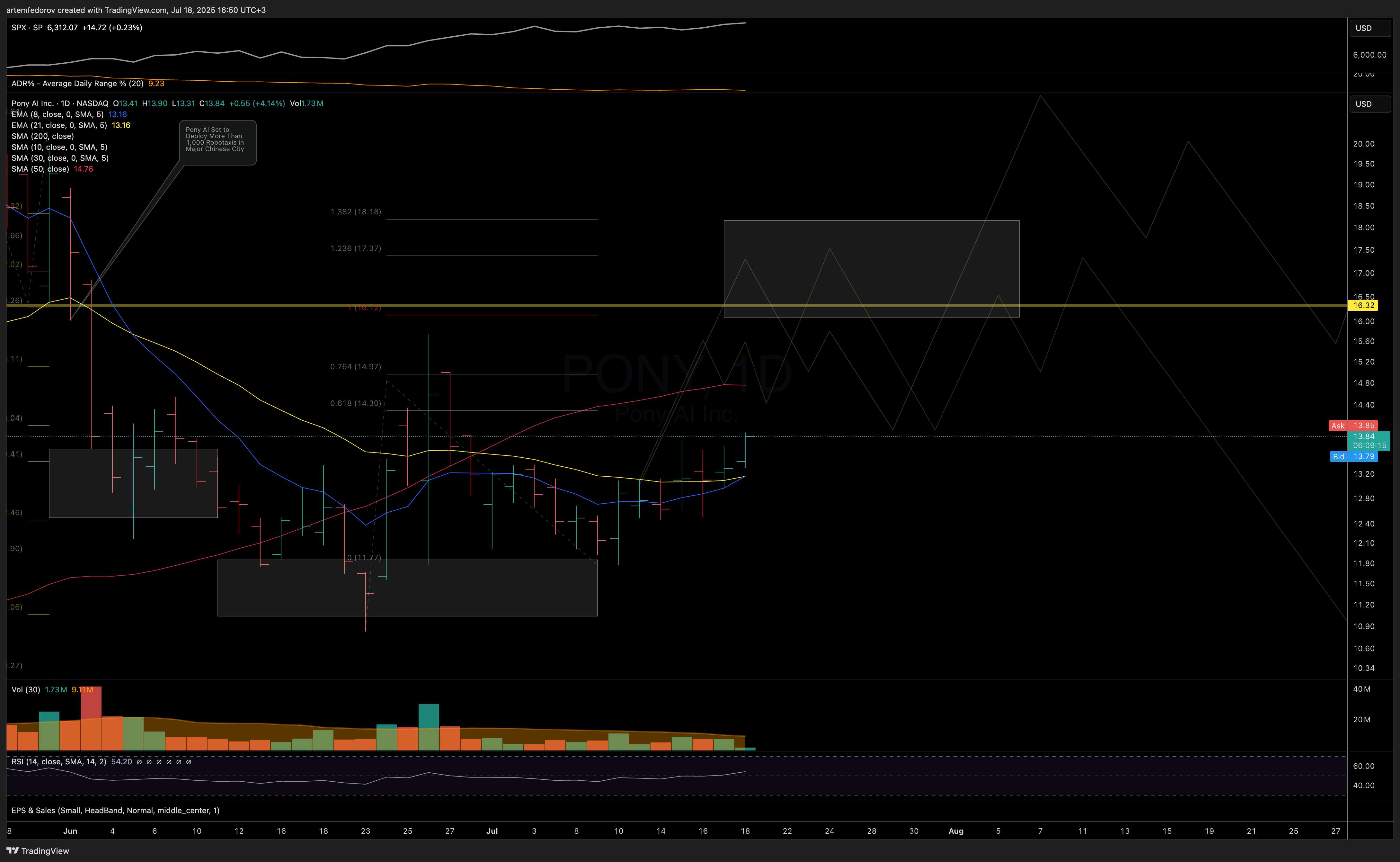This screenshot has height=862, width=1400.
Task: Click the yellow 16.32 price label
Action: pyautogui.click(x=1363, y=305)
